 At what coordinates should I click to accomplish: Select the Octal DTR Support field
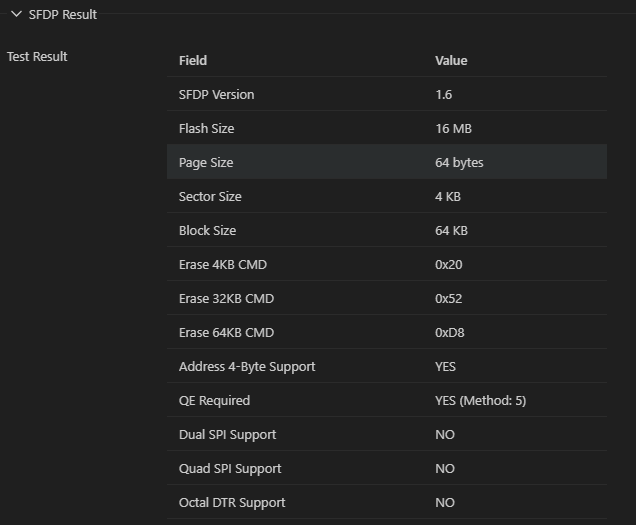pos(231,502)
